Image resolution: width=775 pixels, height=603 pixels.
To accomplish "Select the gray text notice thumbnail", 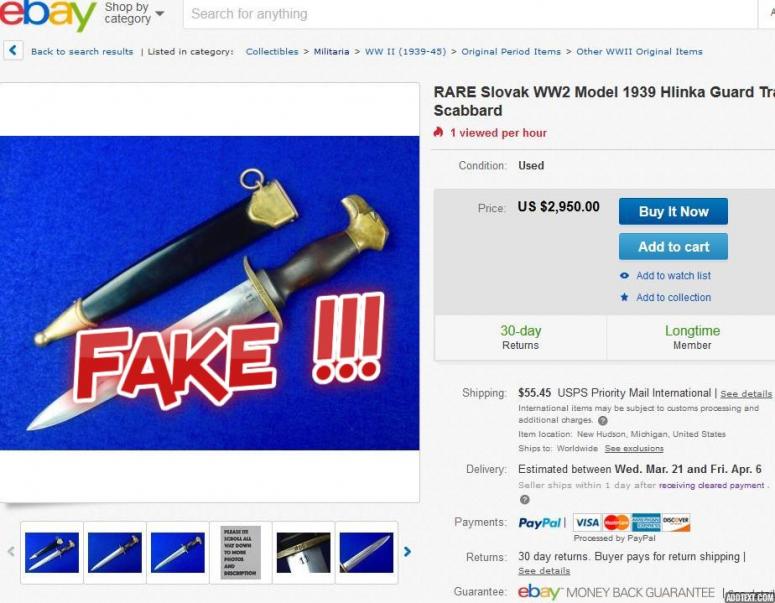I will pos(241,553).
